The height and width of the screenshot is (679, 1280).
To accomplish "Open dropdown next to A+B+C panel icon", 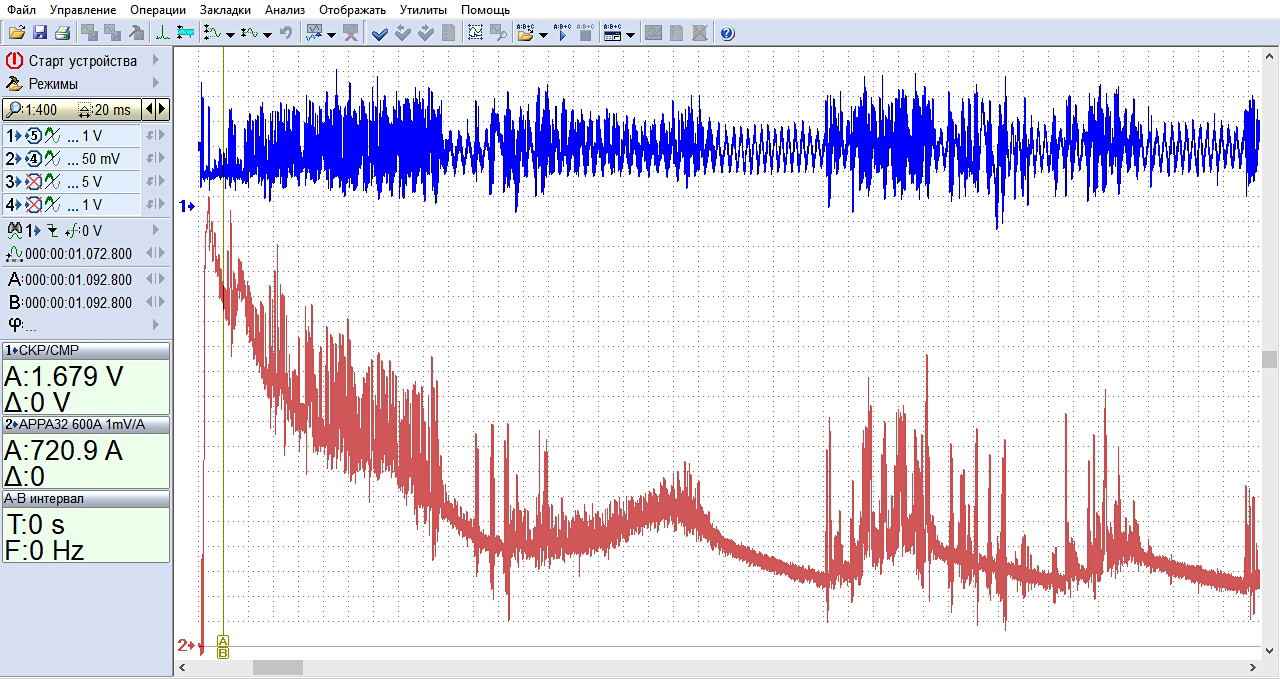I will click(630, 34).
